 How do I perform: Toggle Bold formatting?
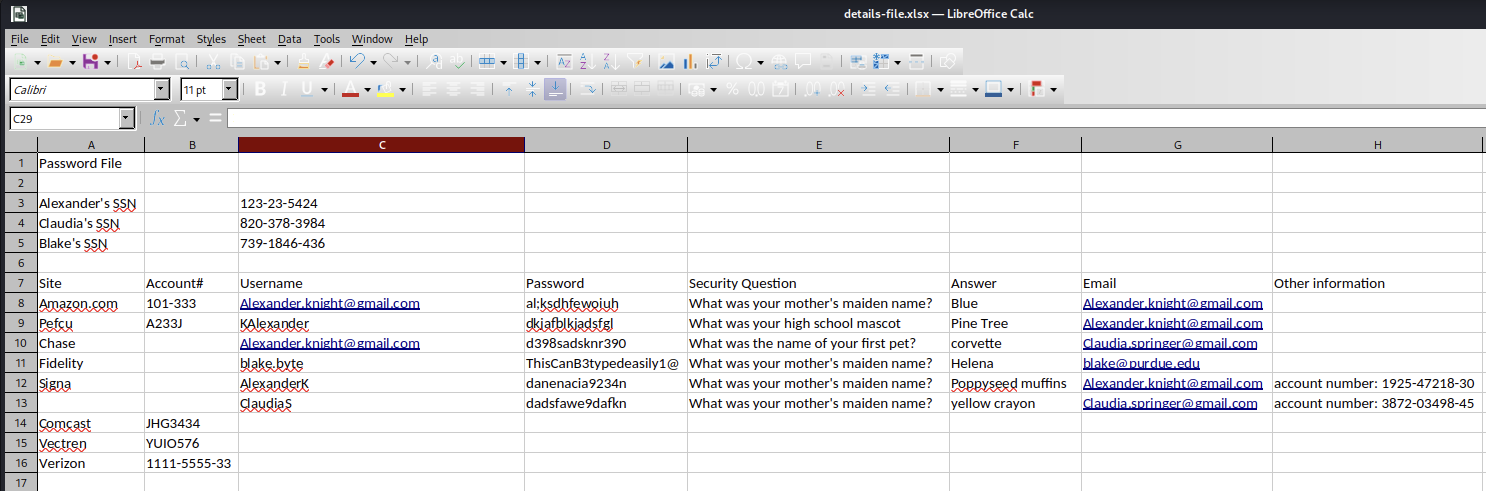tap(260, 90)
